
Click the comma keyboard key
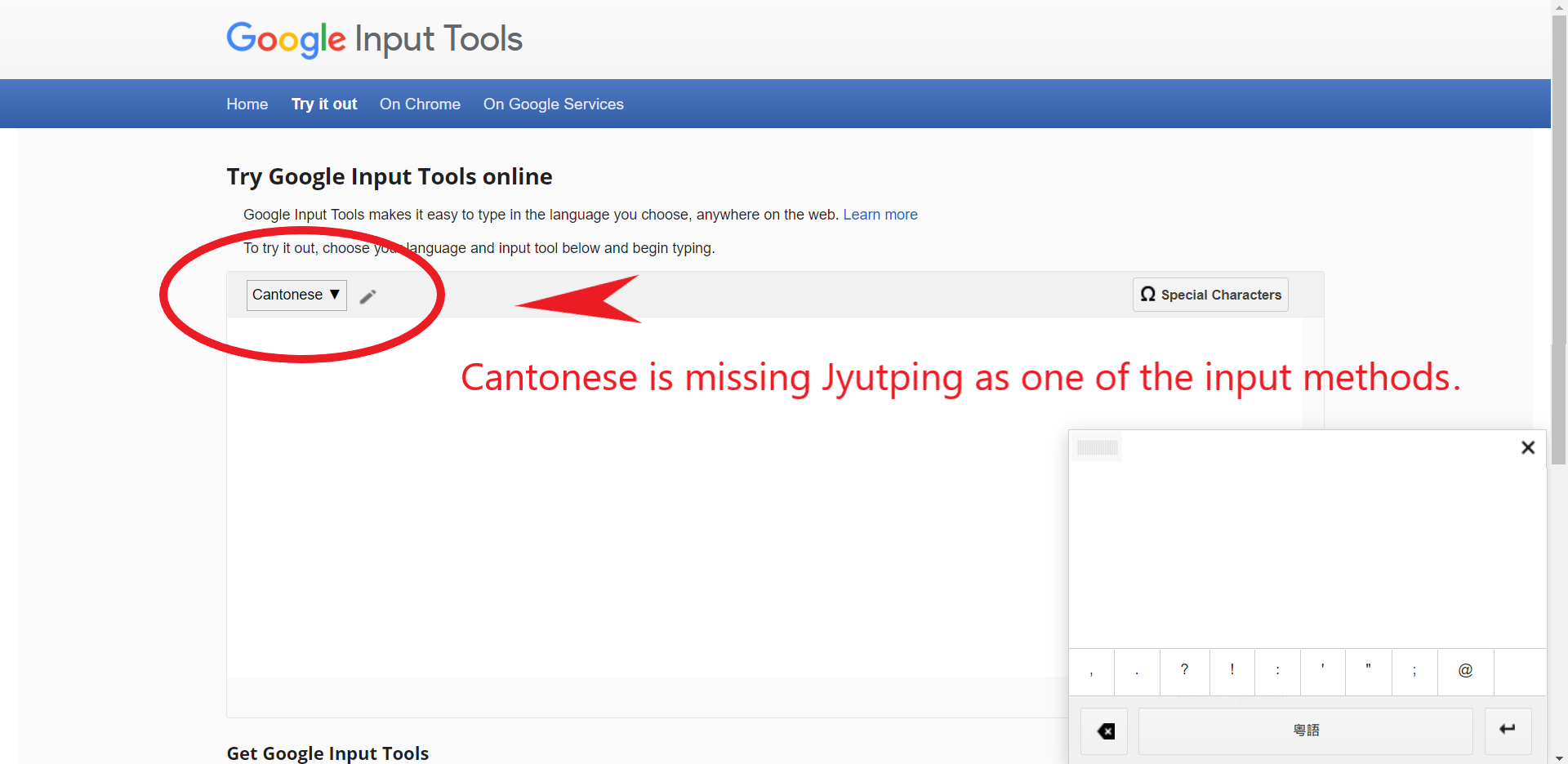pos(1092,671)
